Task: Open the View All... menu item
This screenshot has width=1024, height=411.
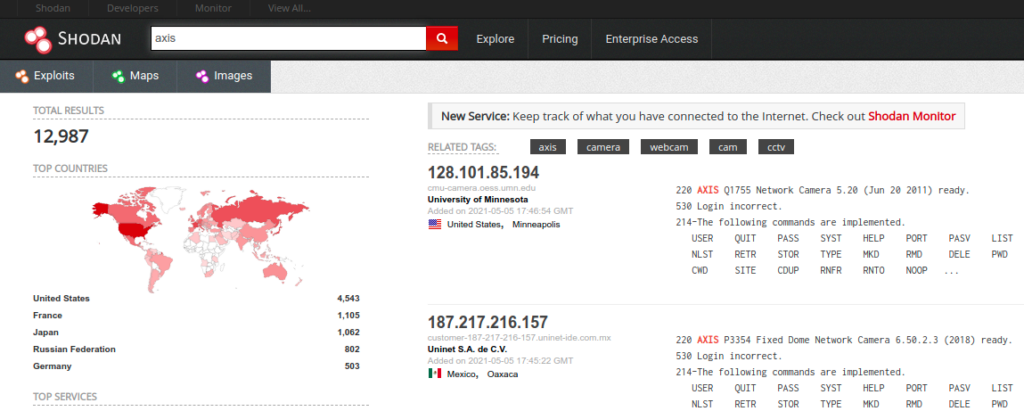Action: tap(289, 8)
